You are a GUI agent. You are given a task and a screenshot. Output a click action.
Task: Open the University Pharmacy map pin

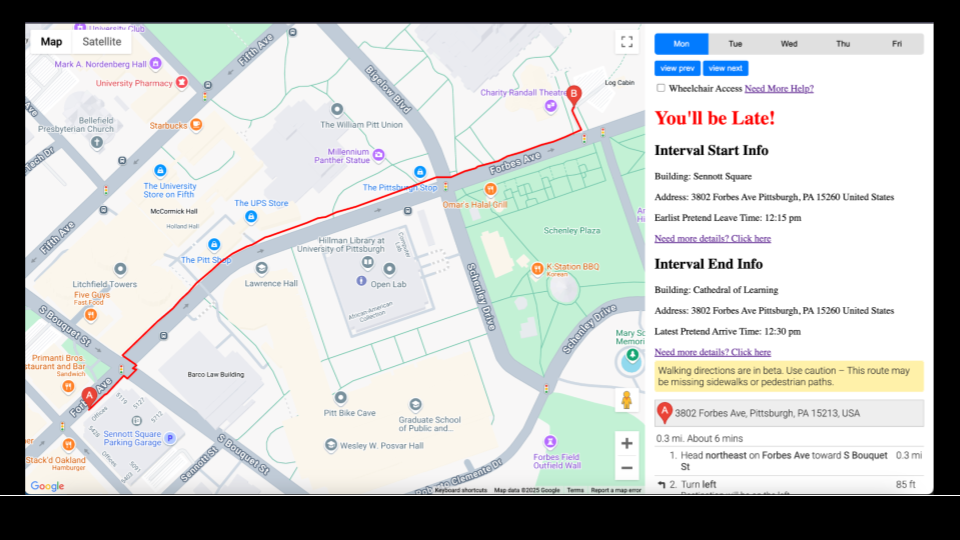(182, 82)
